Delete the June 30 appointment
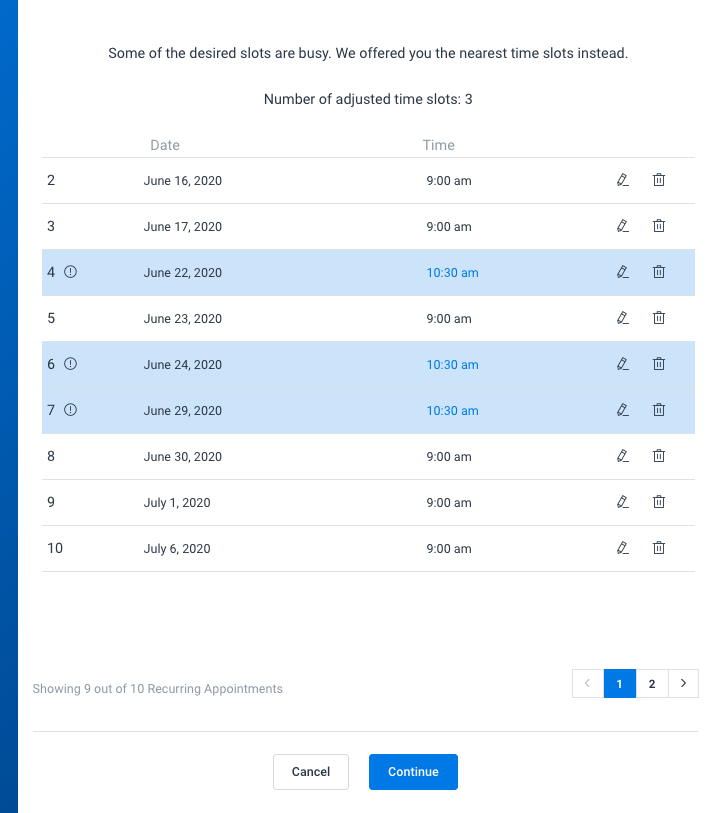Viewport: 716px width, 813px height. coord(658,456)
